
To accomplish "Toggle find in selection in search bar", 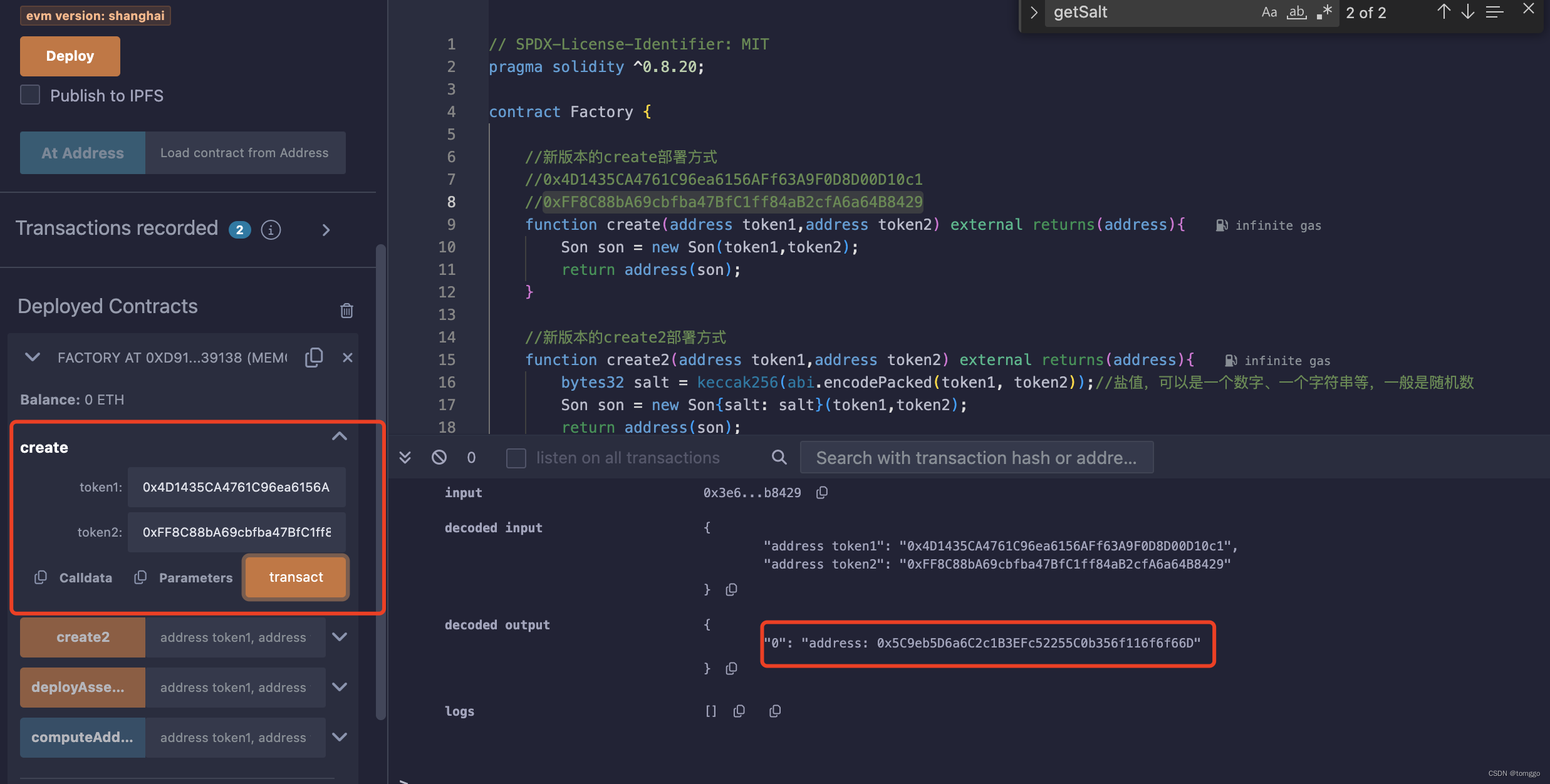I will 1495,11.
